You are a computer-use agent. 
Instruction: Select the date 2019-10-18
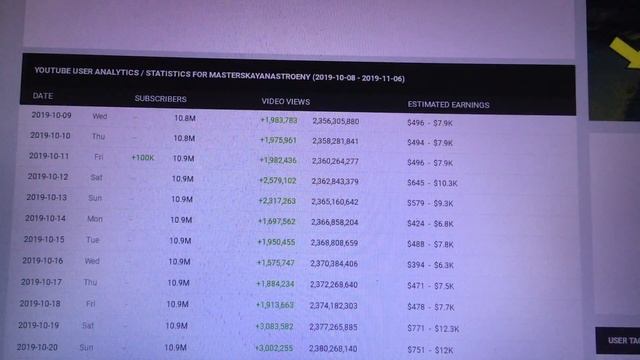[x=40, y=303]
